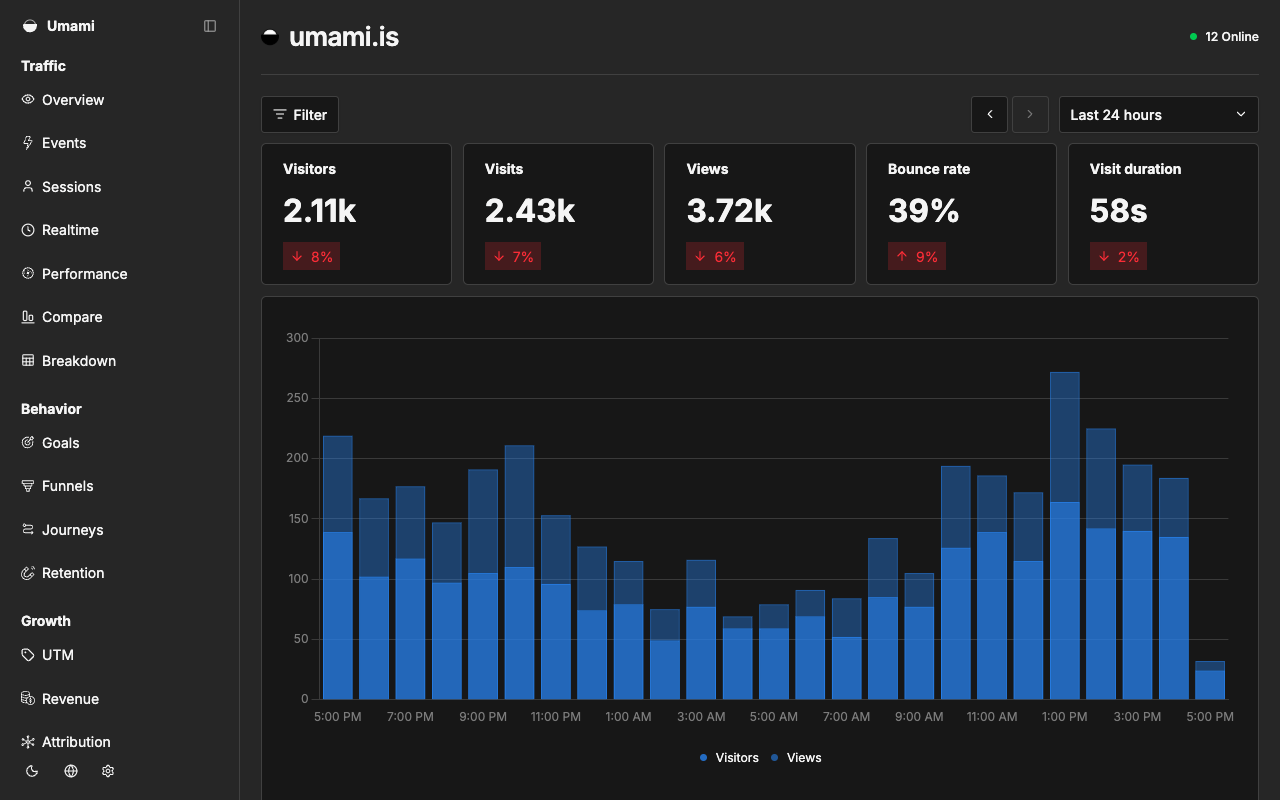Viewport: 1280px width, 800px height.
Task: Open settings via the gear icon
Action: pyautogui.click(x=108, y=771)
